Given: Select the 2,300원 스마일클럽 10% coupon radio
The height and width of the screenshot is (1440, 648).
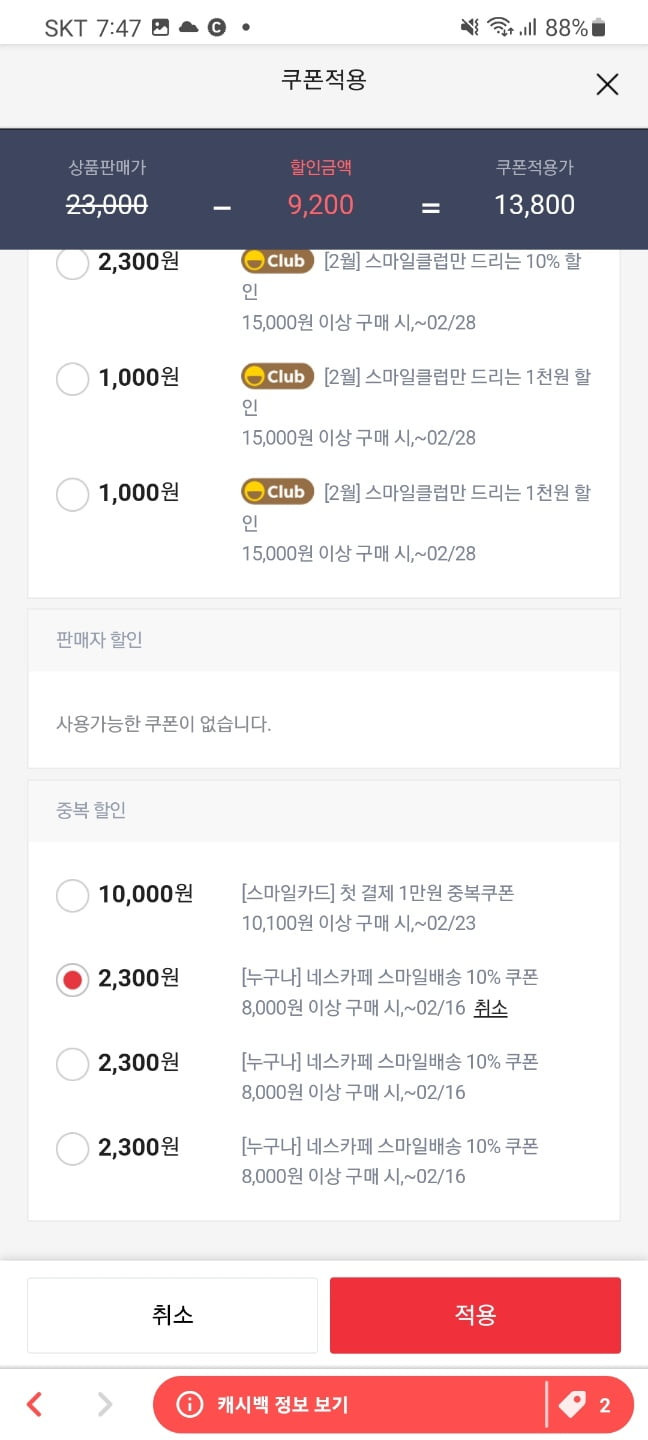Looking at the screenshot, I should [x=72, y=263].
